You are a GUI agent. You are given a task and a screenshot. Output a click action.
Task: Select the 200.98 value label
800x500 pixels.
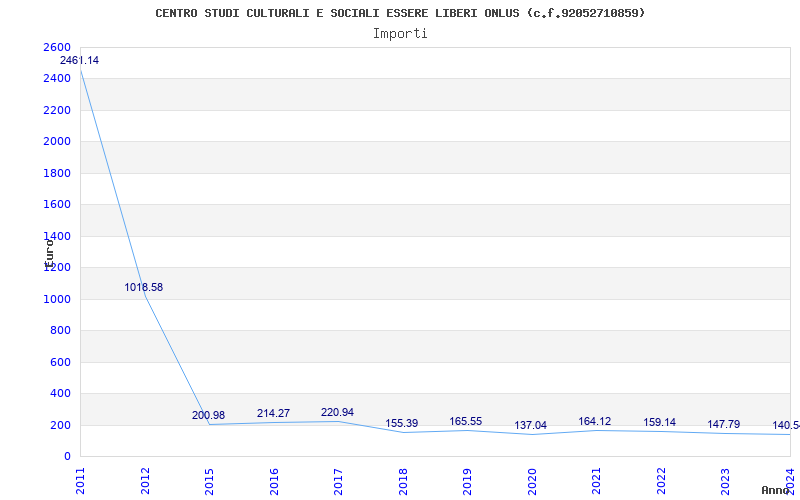point(208,416)
